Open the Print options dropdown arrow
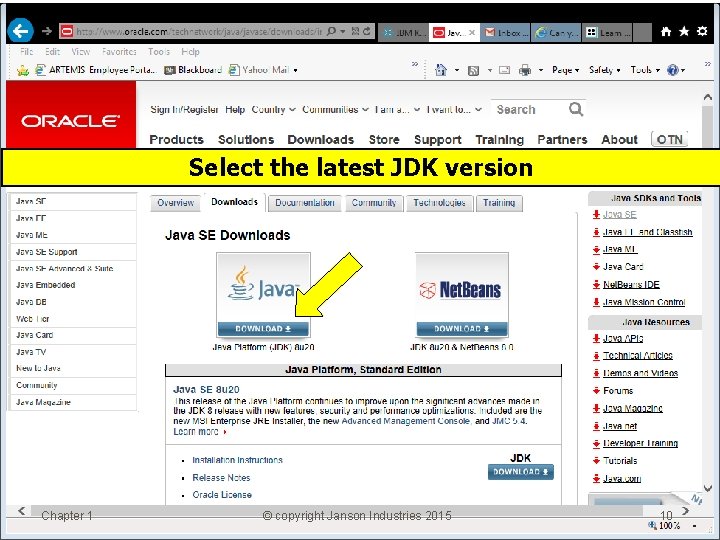Screen dimensions: 720x540 coord(541,70)
